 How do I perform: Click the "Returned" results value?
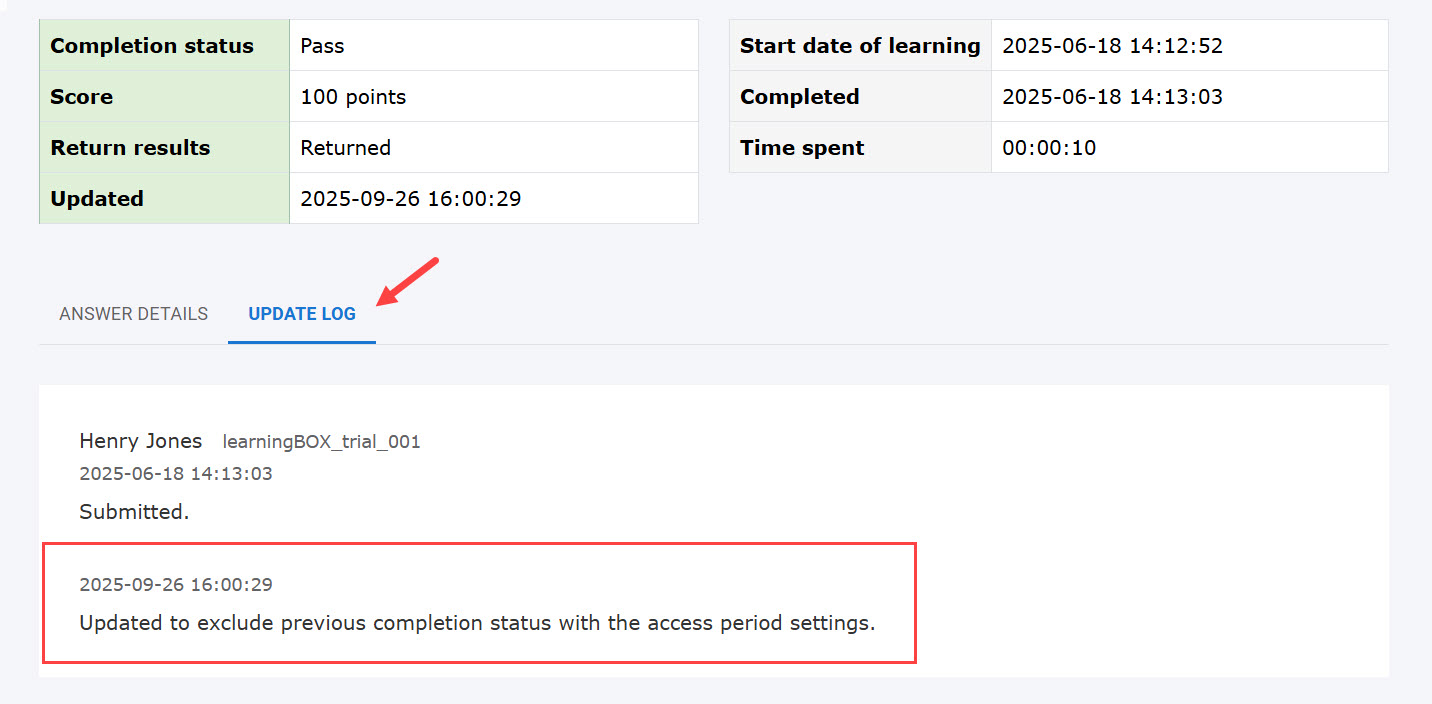(x=345, y=148)
